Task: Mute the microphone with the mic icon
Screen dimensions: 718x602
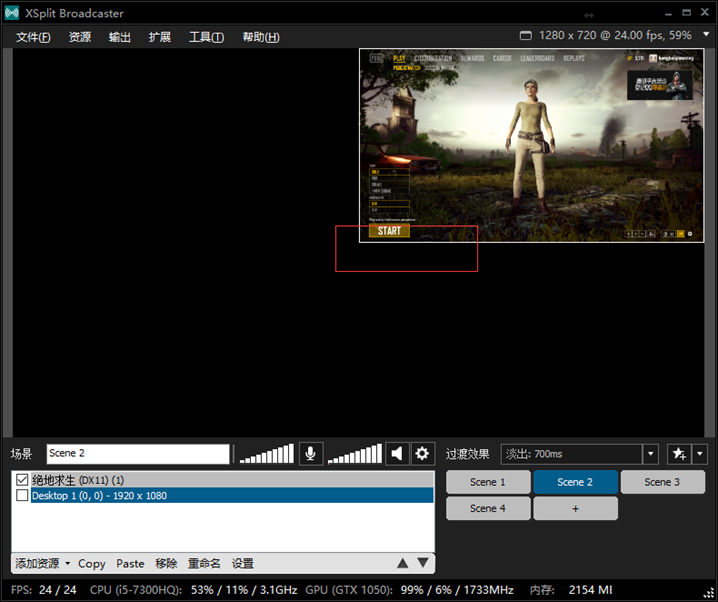Action: pyautogui.click(x=311, y=454)
